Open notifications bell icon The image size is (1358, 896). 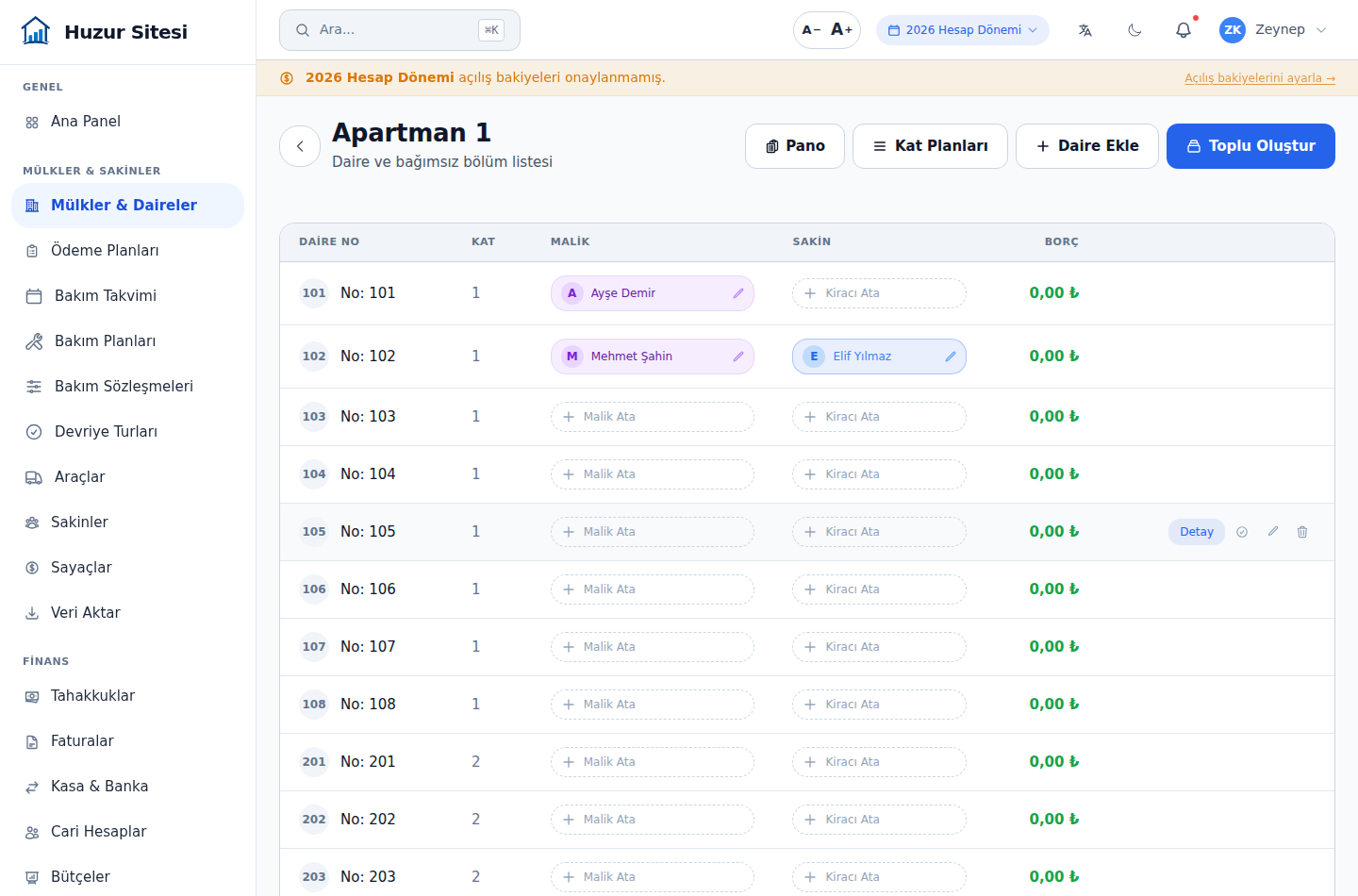(x=1184, y=30)
